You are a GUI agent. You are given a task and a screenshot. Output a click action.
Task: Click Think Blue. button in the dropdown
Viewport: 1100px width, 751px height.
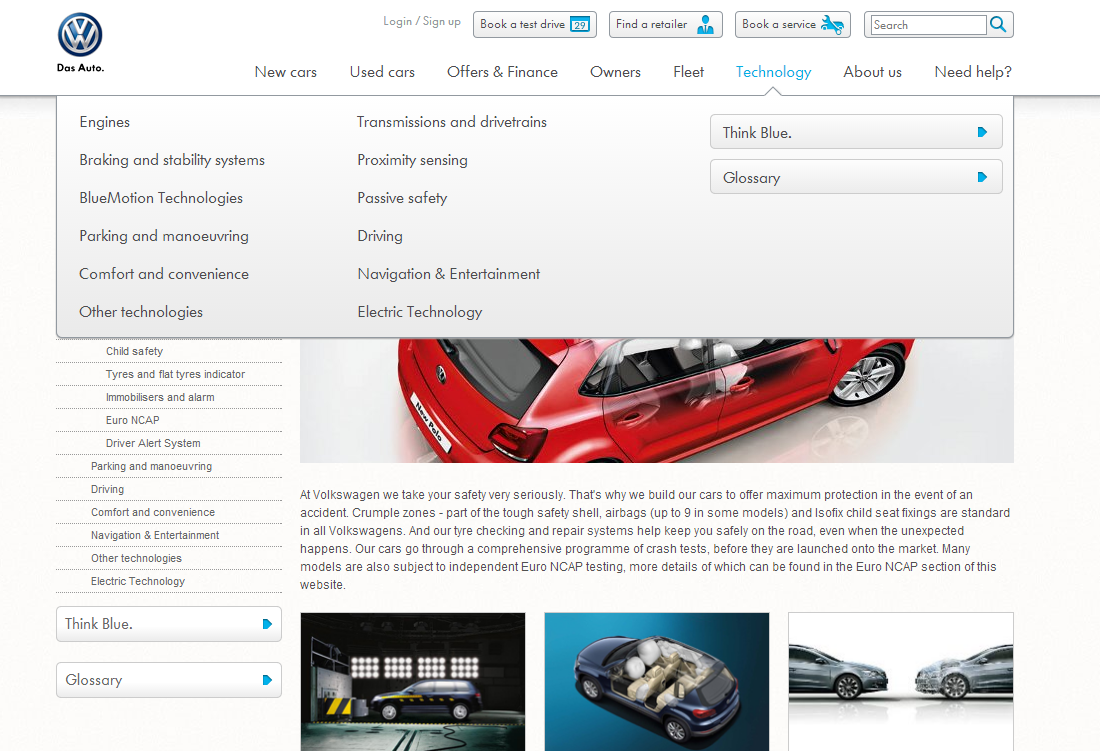pos(856,132)
